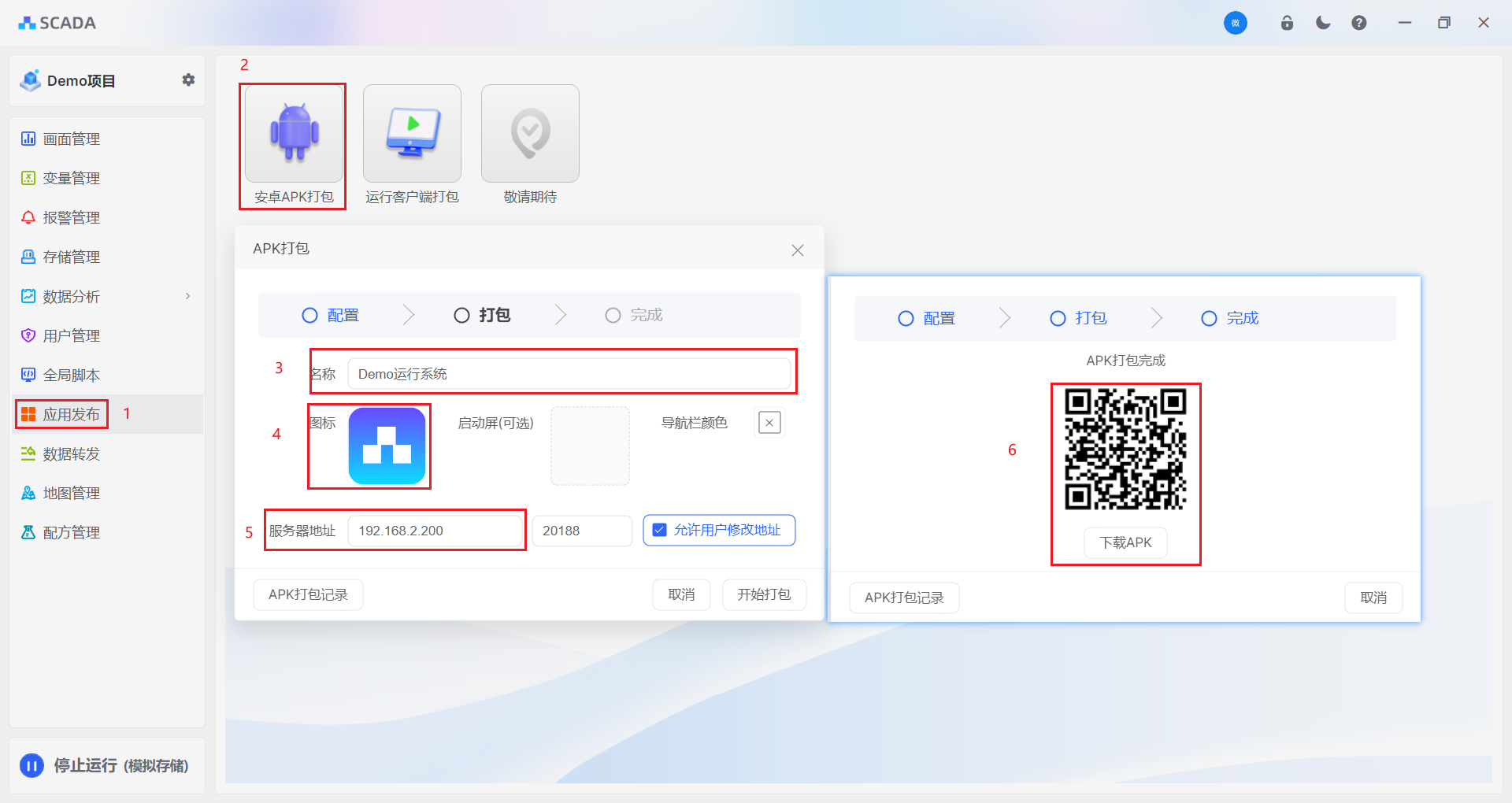
Task: Click the SCADA logo icon
Action: point(27,22)
